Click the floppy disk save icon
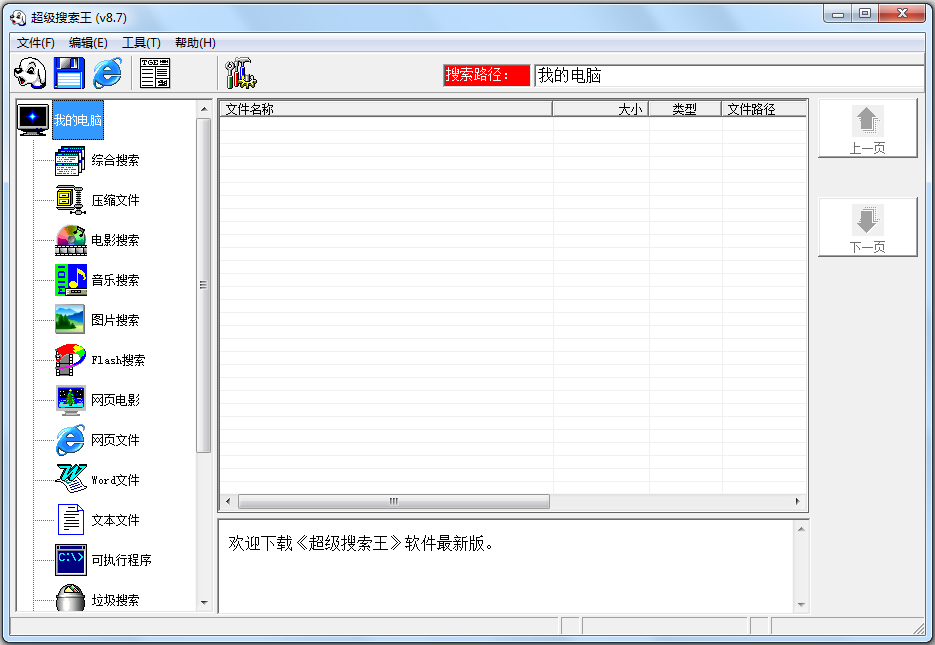Viewport: 935px width, 645px height. coord(69,73)
